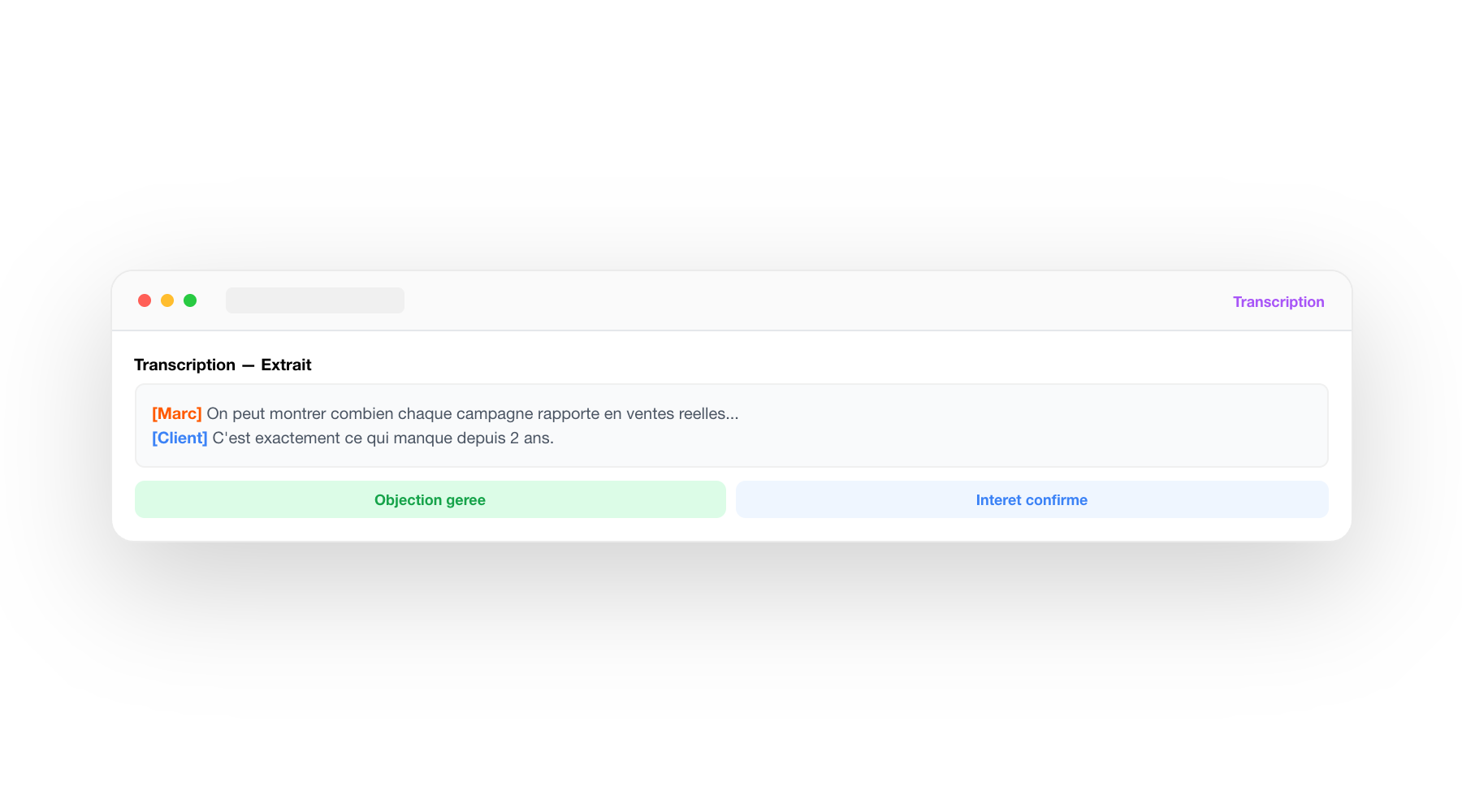Click the yellow traffic light dot
This screenshot has height=812, width=1462.
(x=167, y=300)
